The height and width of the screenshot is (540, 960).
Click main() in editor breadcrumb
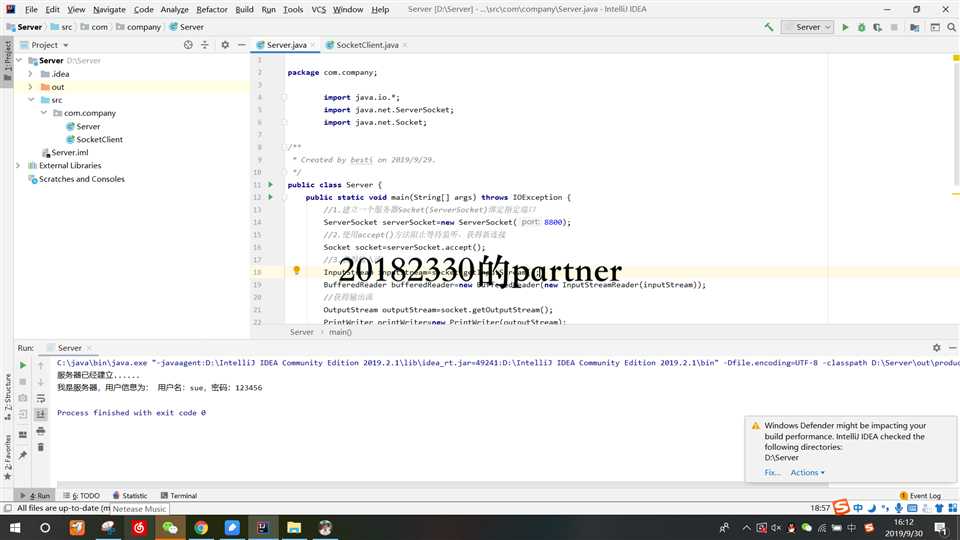pyautogui.click(x=340, y=332)
